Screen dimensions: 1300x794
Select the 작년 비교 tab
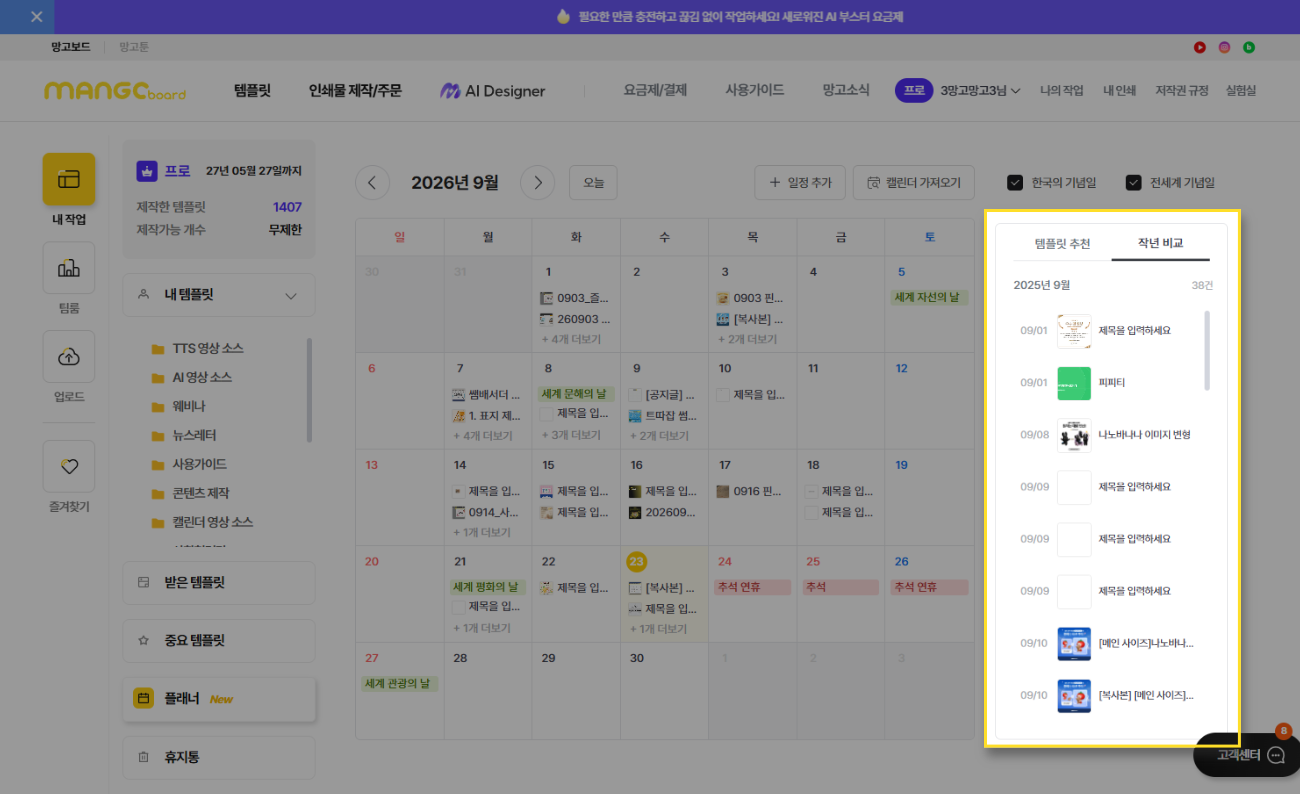(1160, 244)
